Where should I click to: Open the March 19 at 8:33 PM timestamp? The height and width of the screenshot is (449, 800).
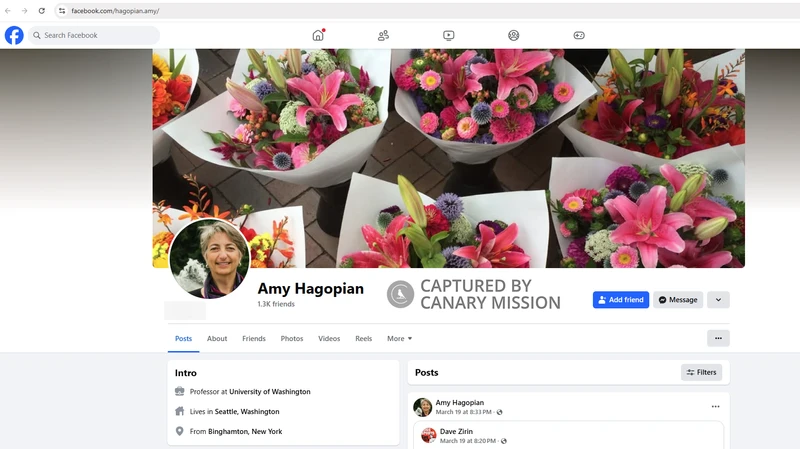[x=464, y=412]
